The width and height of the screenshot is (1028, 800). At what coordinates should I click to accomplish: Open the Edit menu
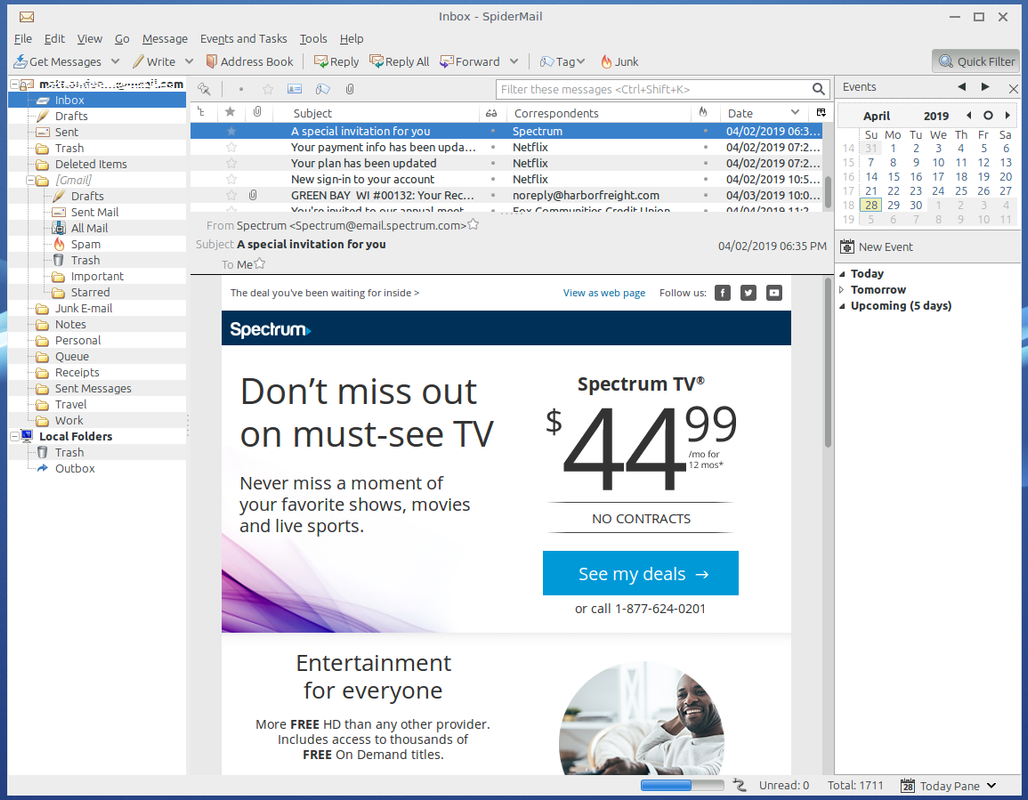[54, 39]
